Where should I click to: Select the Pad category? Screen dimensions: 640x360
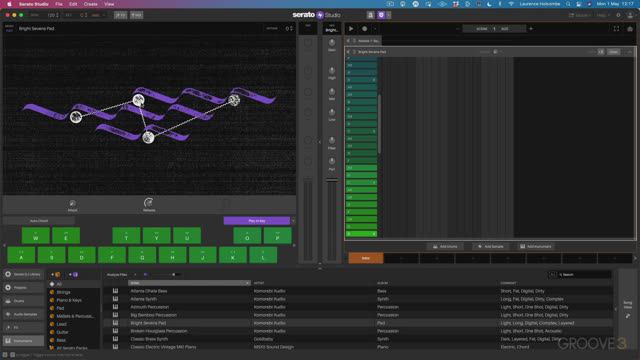click(x=74, y=308)
